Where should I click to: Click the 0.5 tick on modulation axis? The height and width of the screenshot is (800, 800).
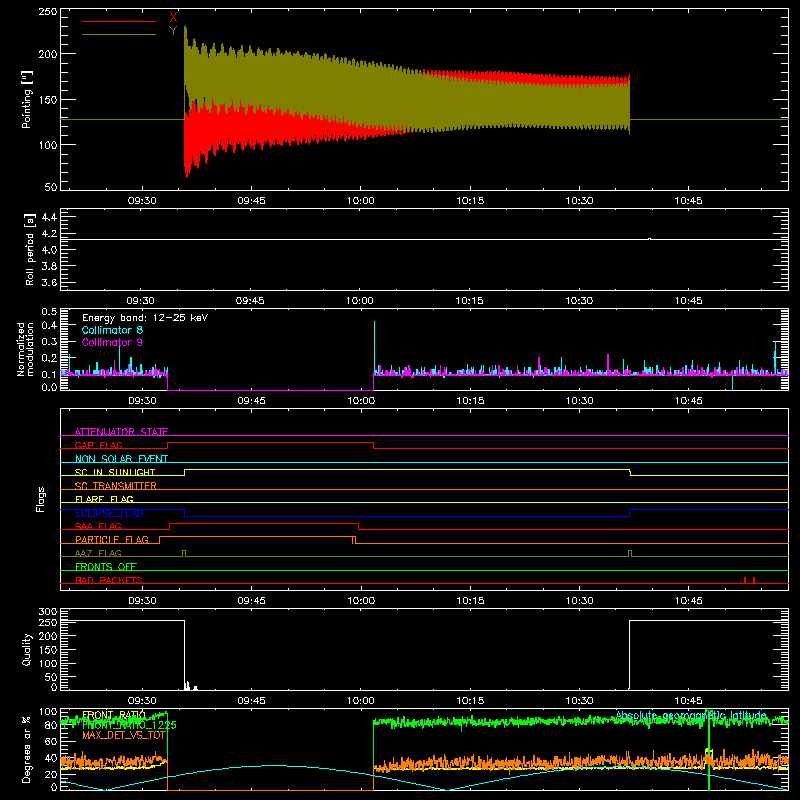[x=49, y=312]
